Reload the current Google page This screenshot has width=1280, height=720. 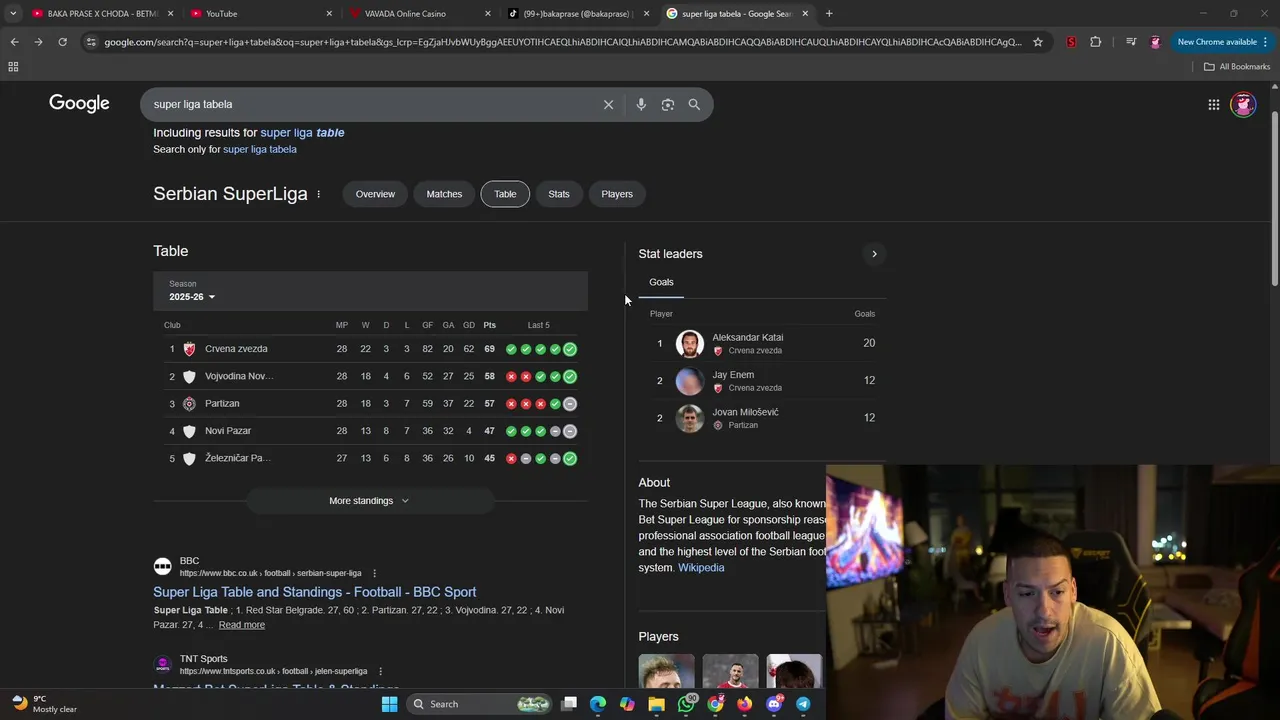click(62, 42)
